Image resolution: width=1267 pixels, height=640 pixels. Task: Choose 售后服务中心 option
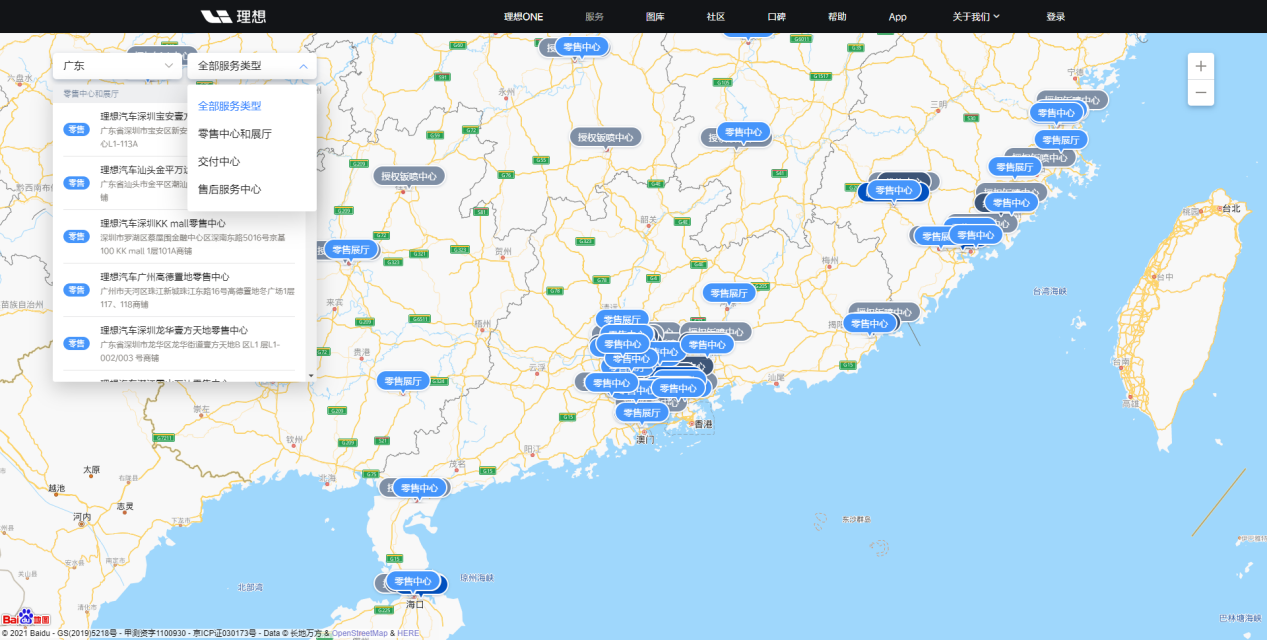(x=252, y=189)
